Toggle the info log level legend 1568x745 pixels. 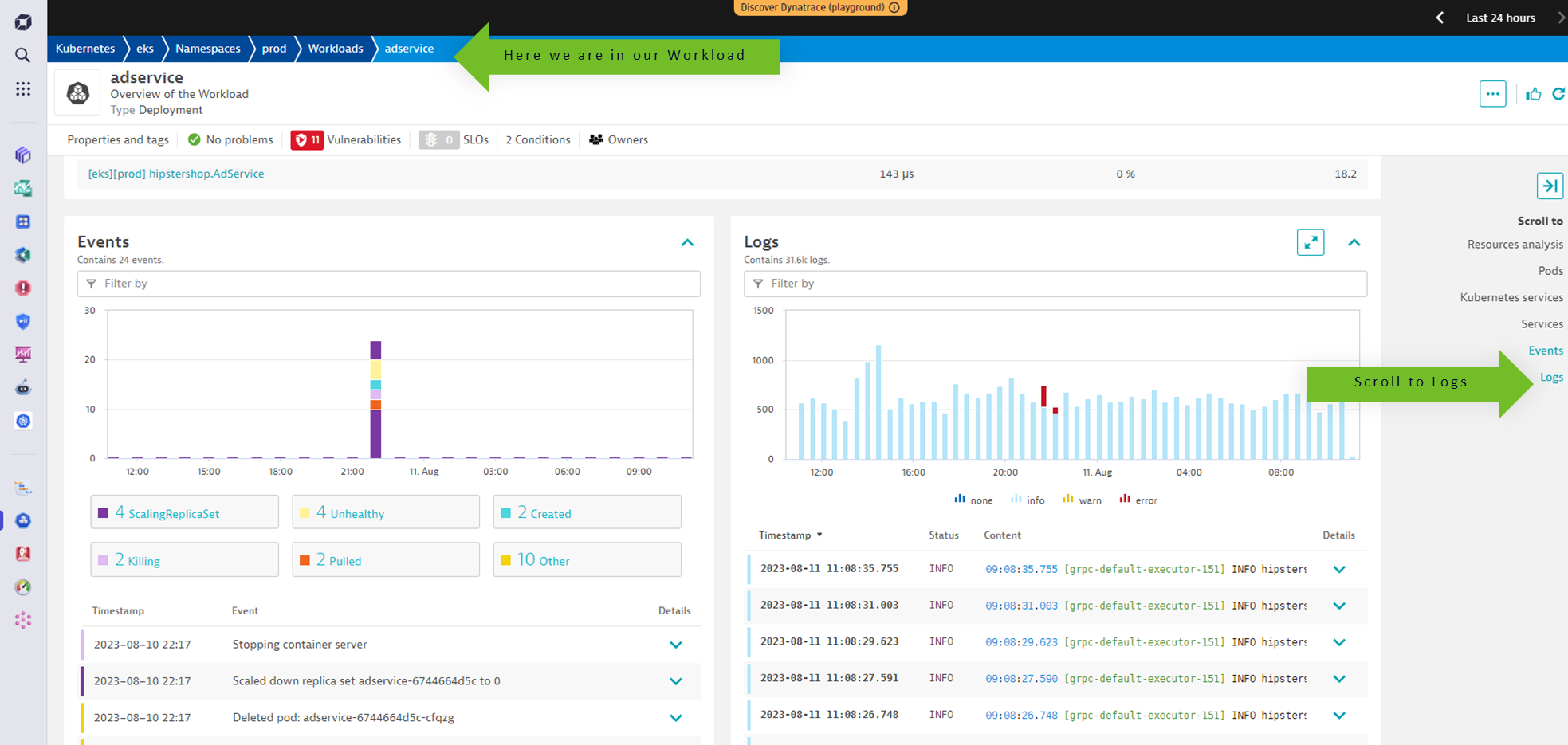[x=1028, y=500]
